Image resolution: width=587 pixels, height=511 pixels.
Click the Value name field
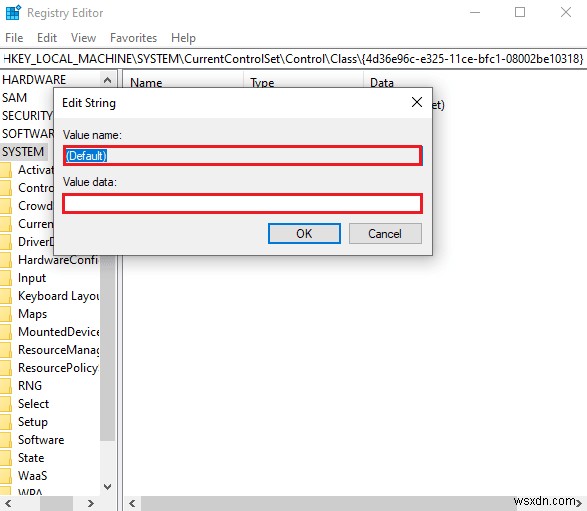coord(243,155)
